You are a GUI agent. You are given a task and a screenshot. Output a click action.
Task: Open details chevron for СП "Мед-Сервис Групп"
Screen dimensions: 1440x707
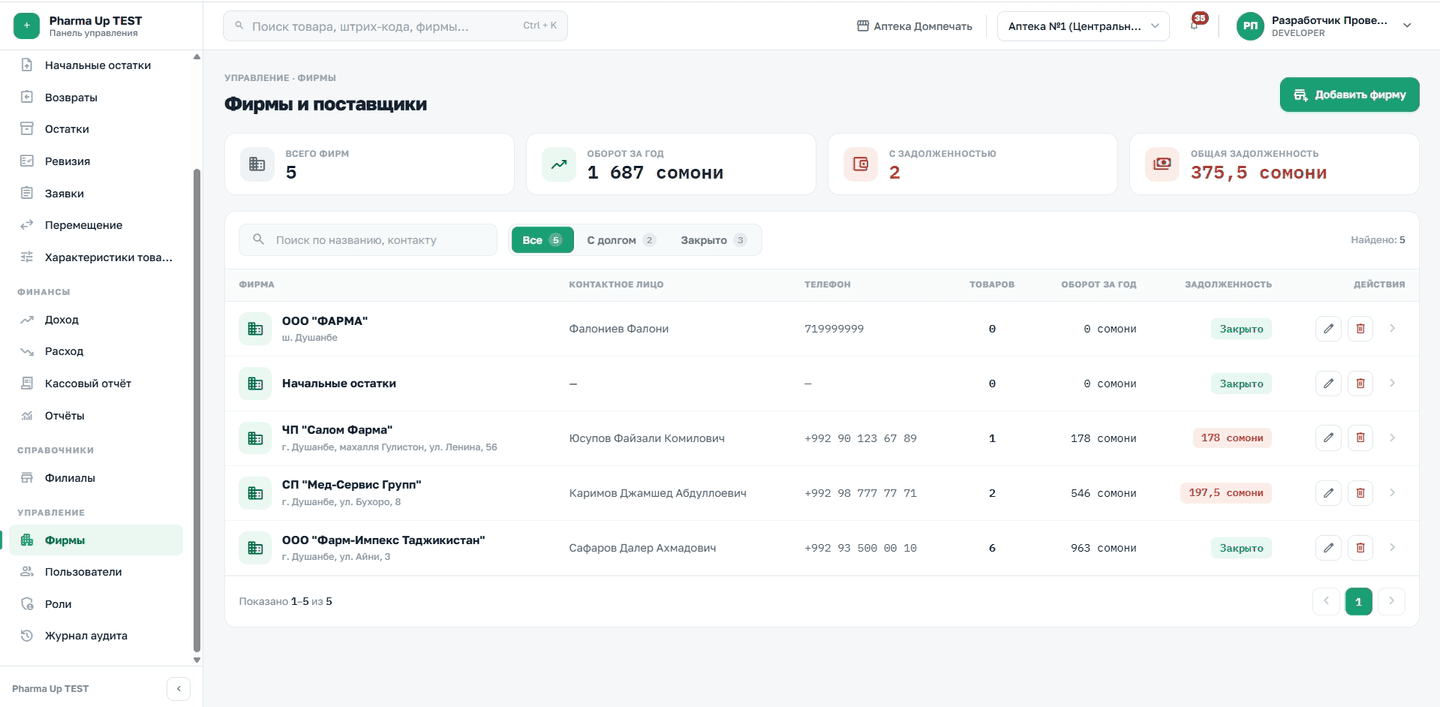(1392, 492)
